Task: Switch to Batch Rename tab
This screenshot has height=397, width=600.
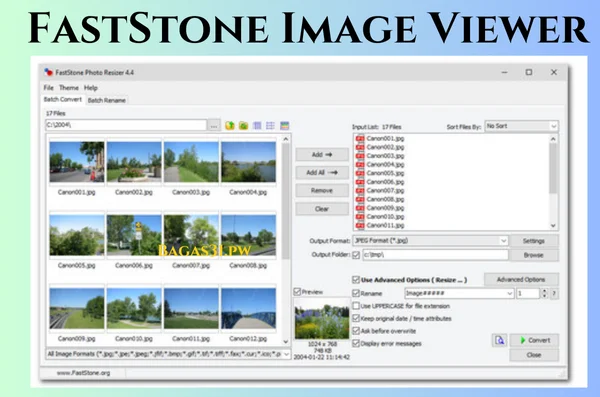Action: [107, 100]
